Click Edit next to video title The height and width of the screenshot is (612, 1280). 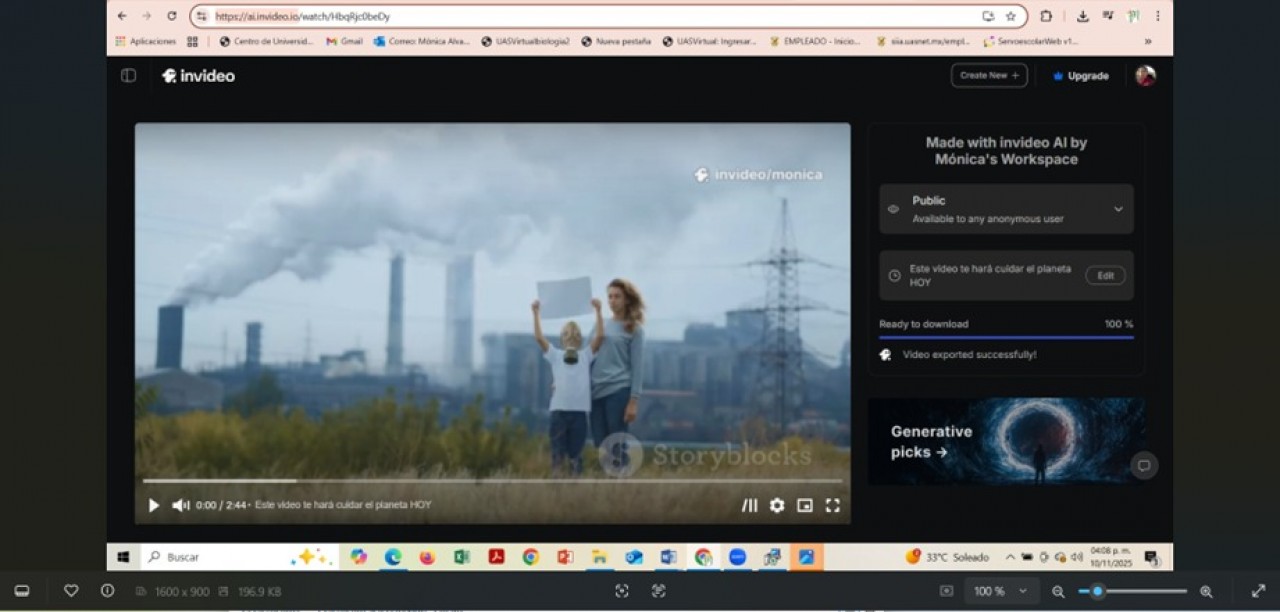(x=1105, y=276)
